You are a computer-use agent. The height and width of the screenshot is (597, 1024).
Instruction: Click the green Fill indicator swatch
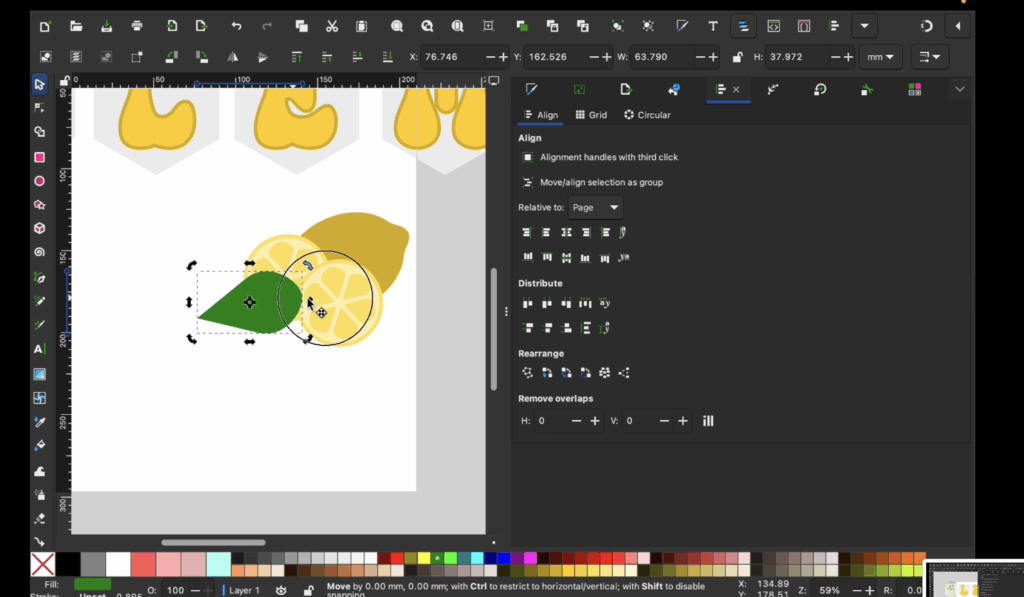click(x=92, y=584)
